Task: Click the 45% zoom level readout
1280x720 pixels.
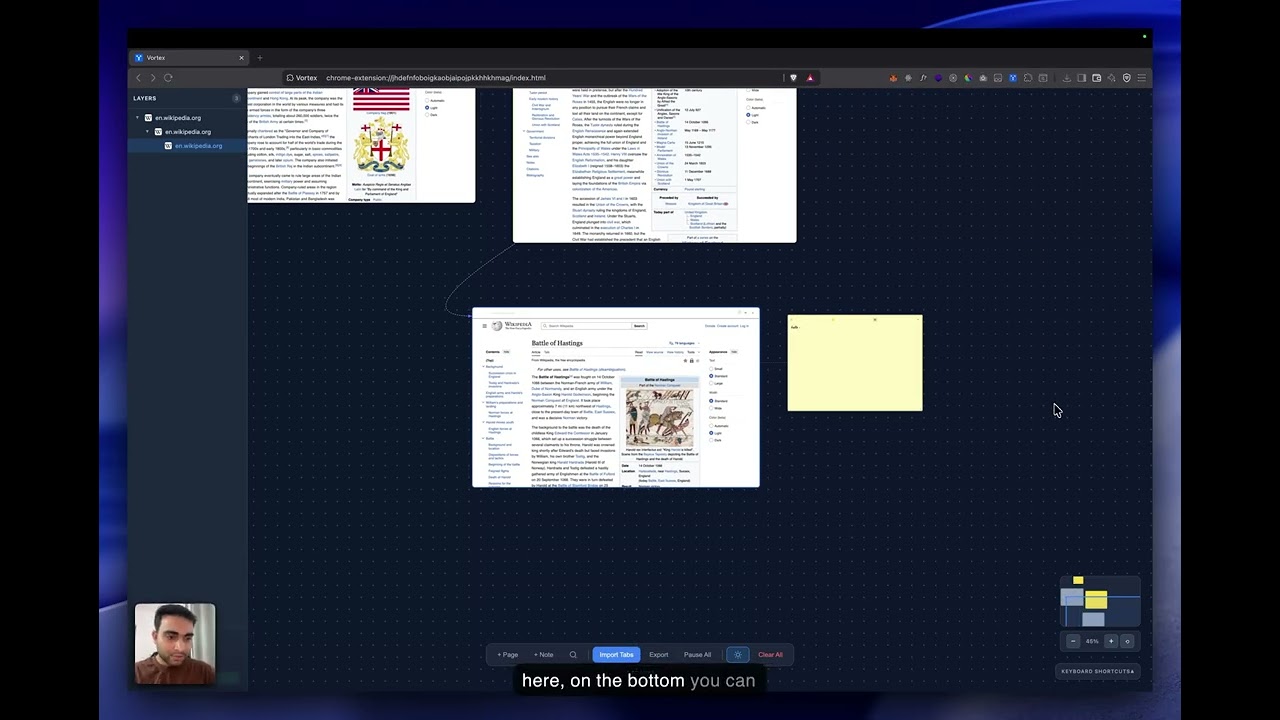Action: [1092, 641]
